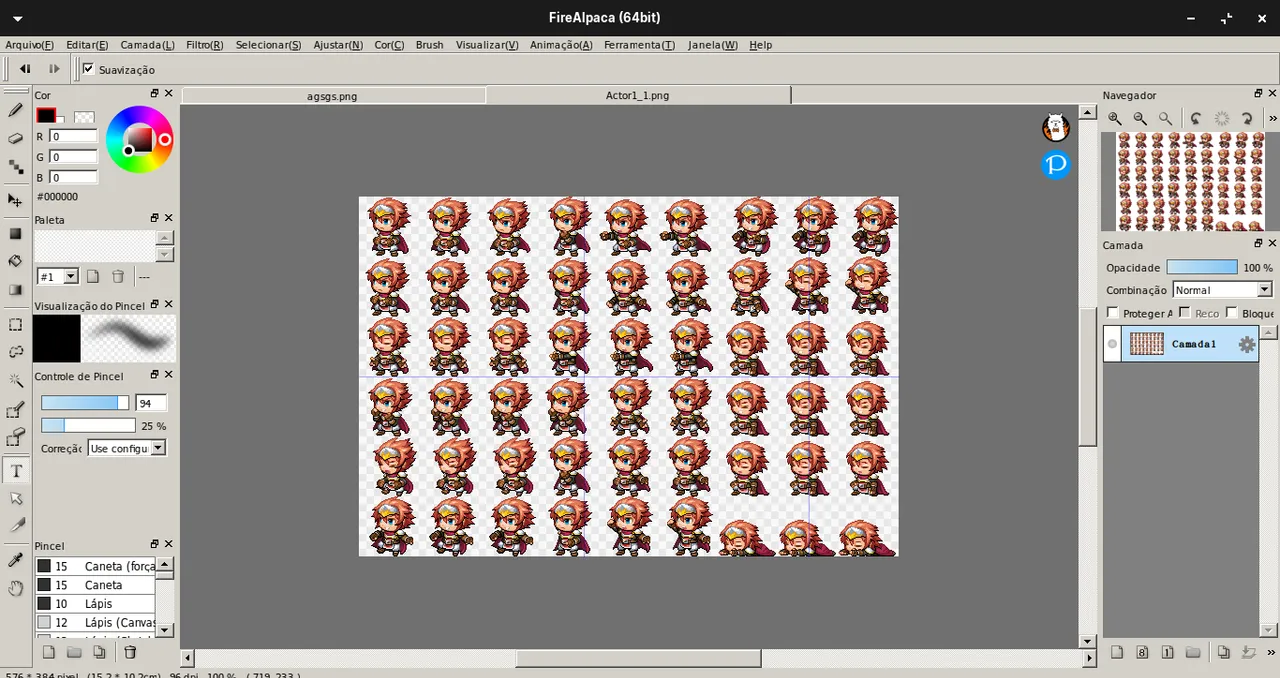Toggle Camada1 layer visibility dot

(1112, 344)
